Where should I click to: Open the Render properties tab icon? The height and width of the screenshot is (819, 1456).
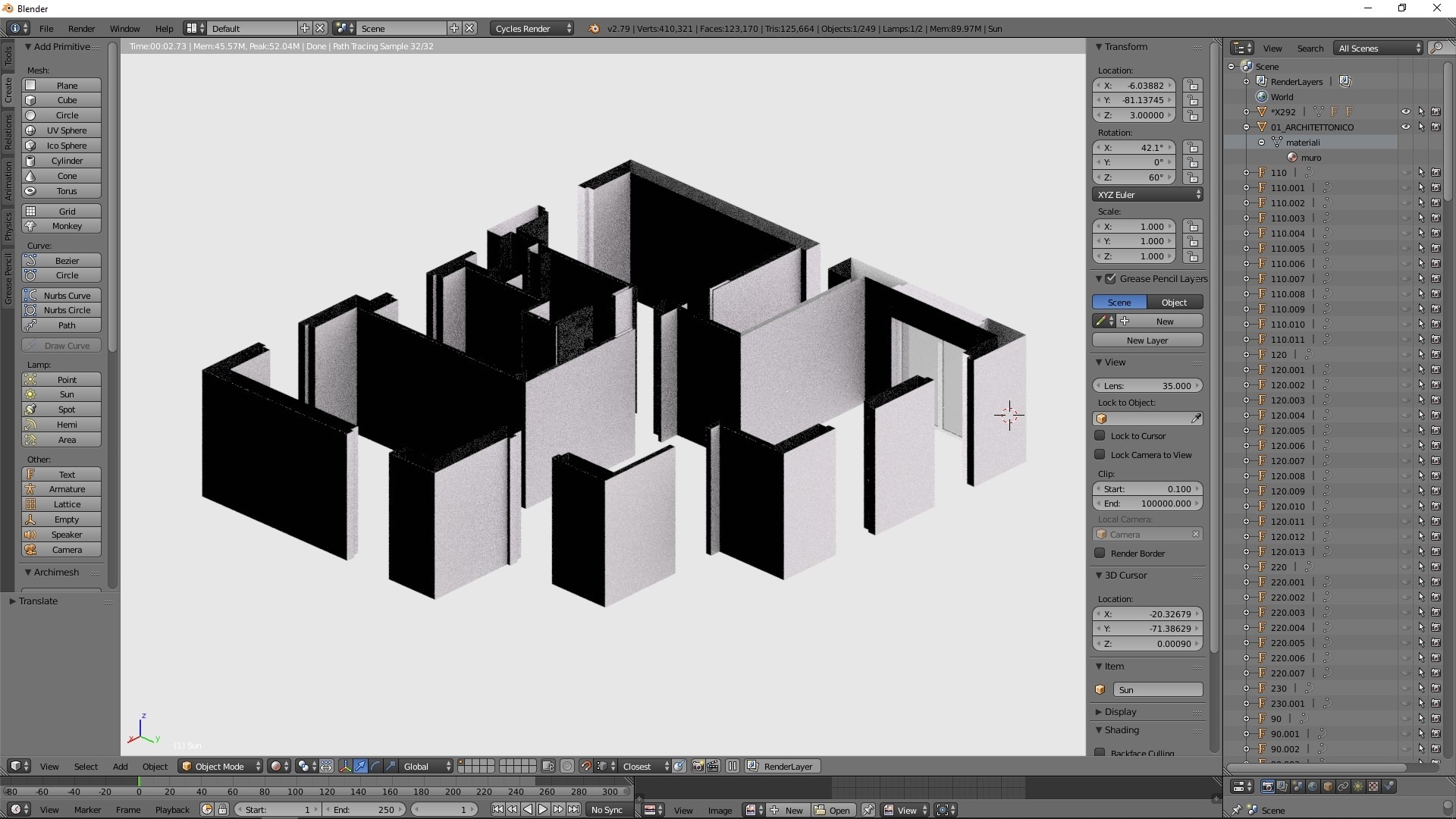[1267, 787]
